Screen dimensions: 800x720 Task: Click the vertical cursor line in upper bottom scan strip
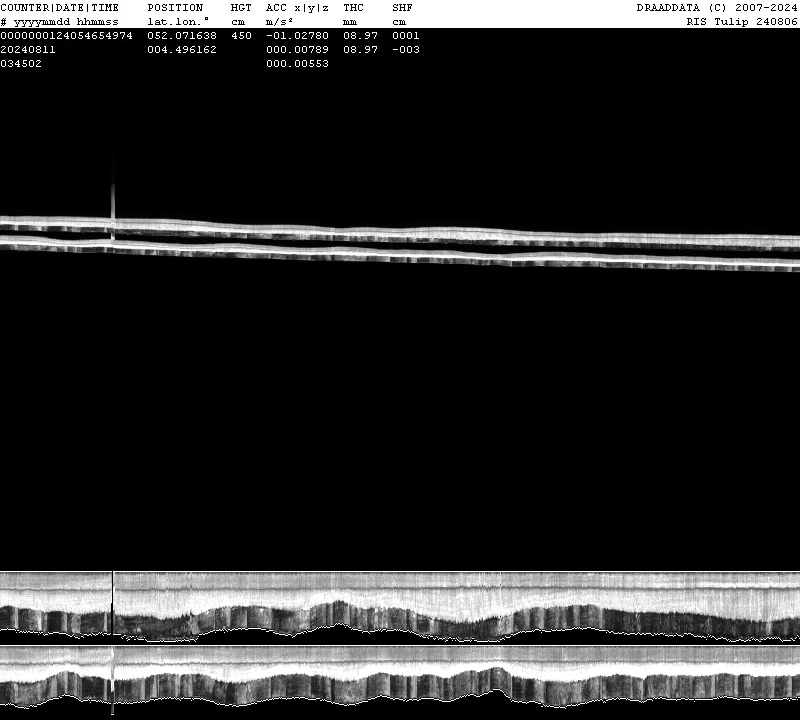point(113,603)
